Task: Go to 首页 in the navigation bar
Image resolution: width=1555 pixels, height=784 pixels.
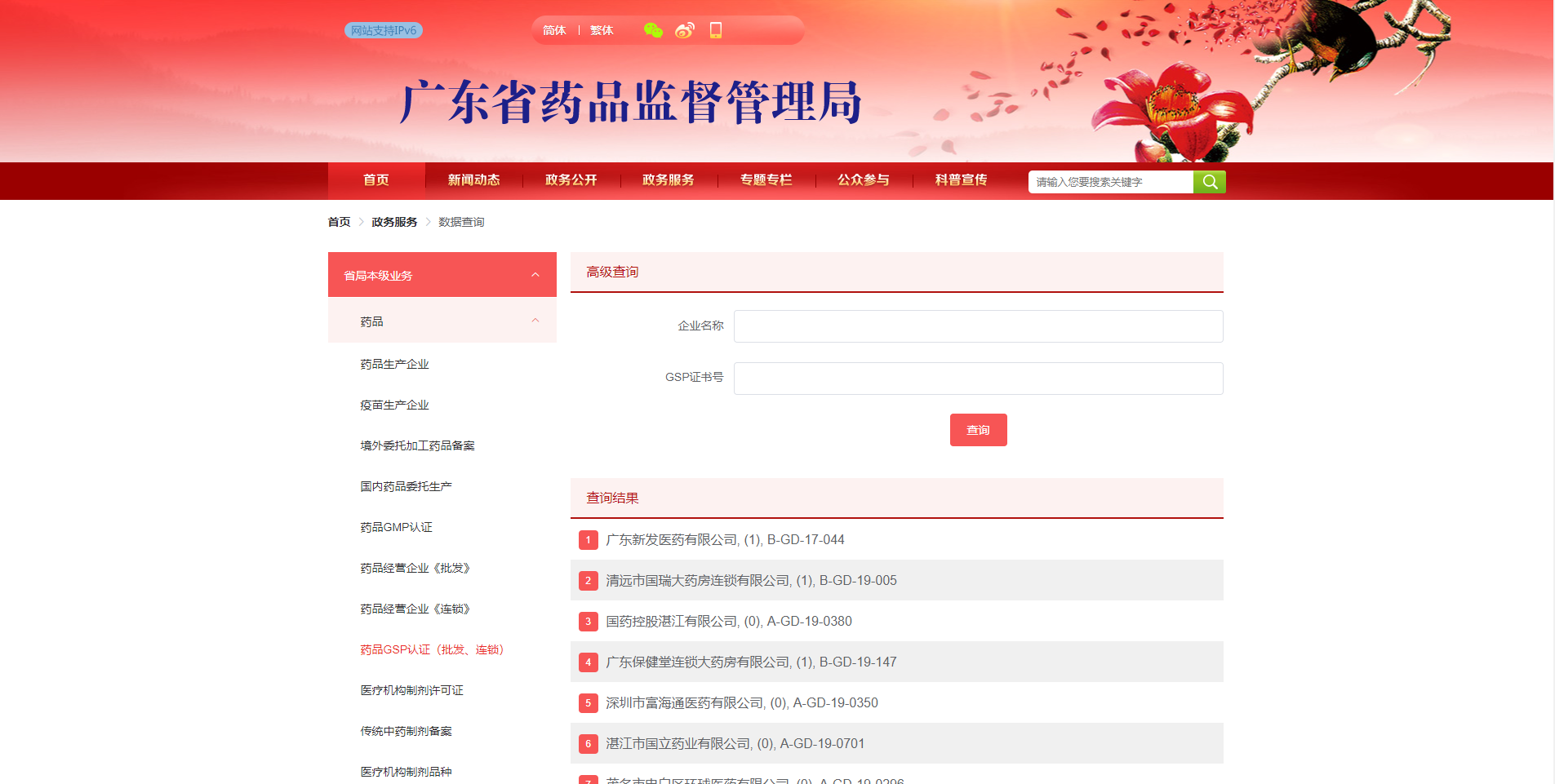Action: point(376,180)
